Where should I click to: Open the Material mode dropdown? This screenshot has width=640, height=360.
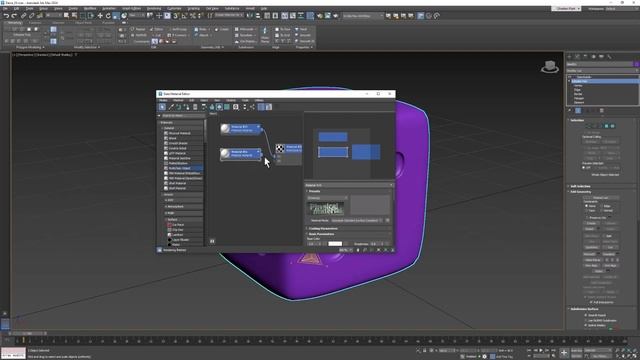pos(357,220)
